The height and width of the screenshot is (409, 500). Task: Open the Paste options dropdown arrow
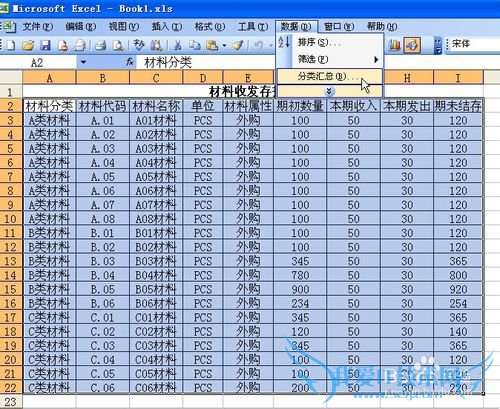point(224,45)
